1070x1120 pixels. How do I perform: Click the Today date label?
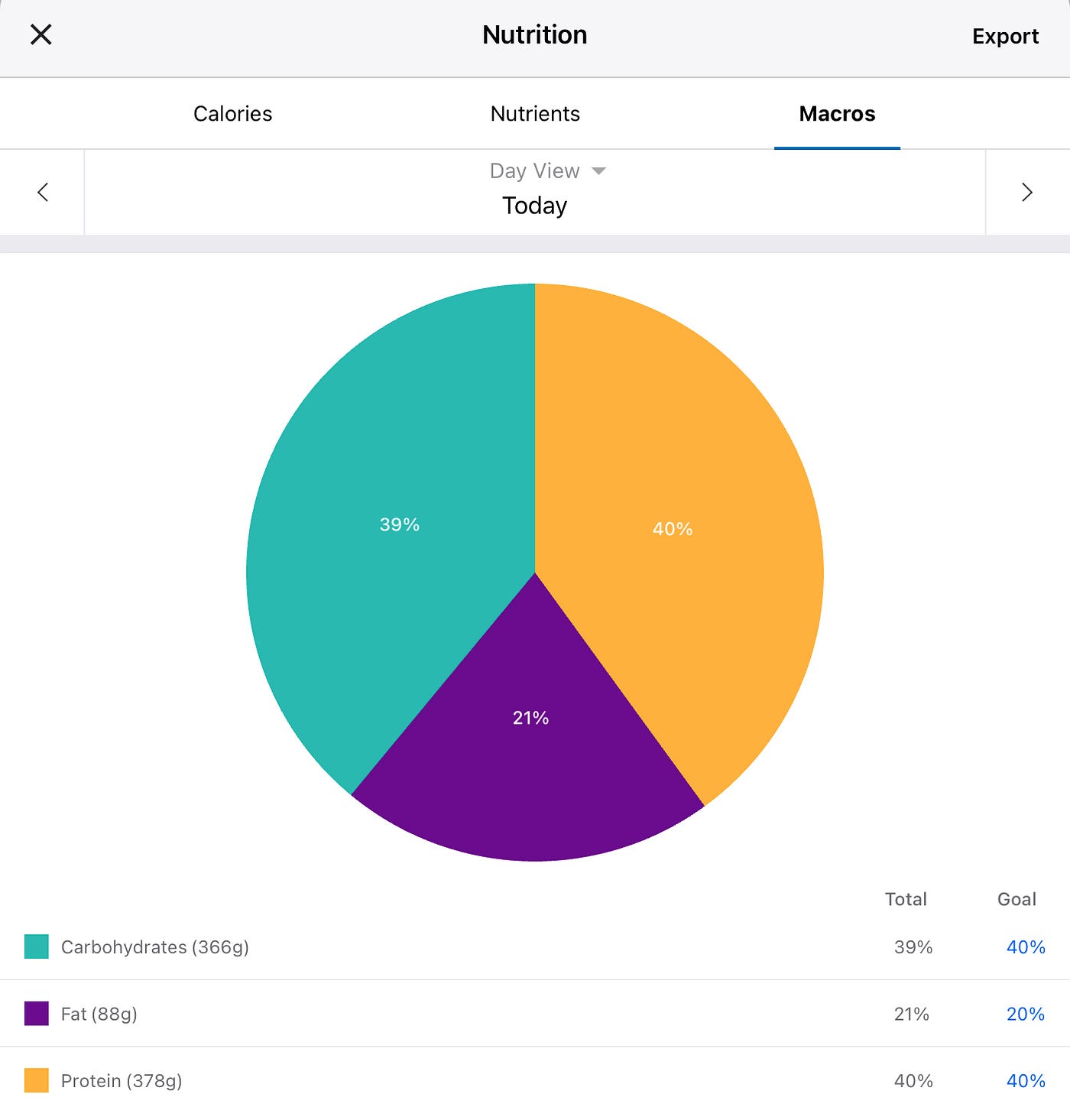pyautogui.click(x=534, y=206)
